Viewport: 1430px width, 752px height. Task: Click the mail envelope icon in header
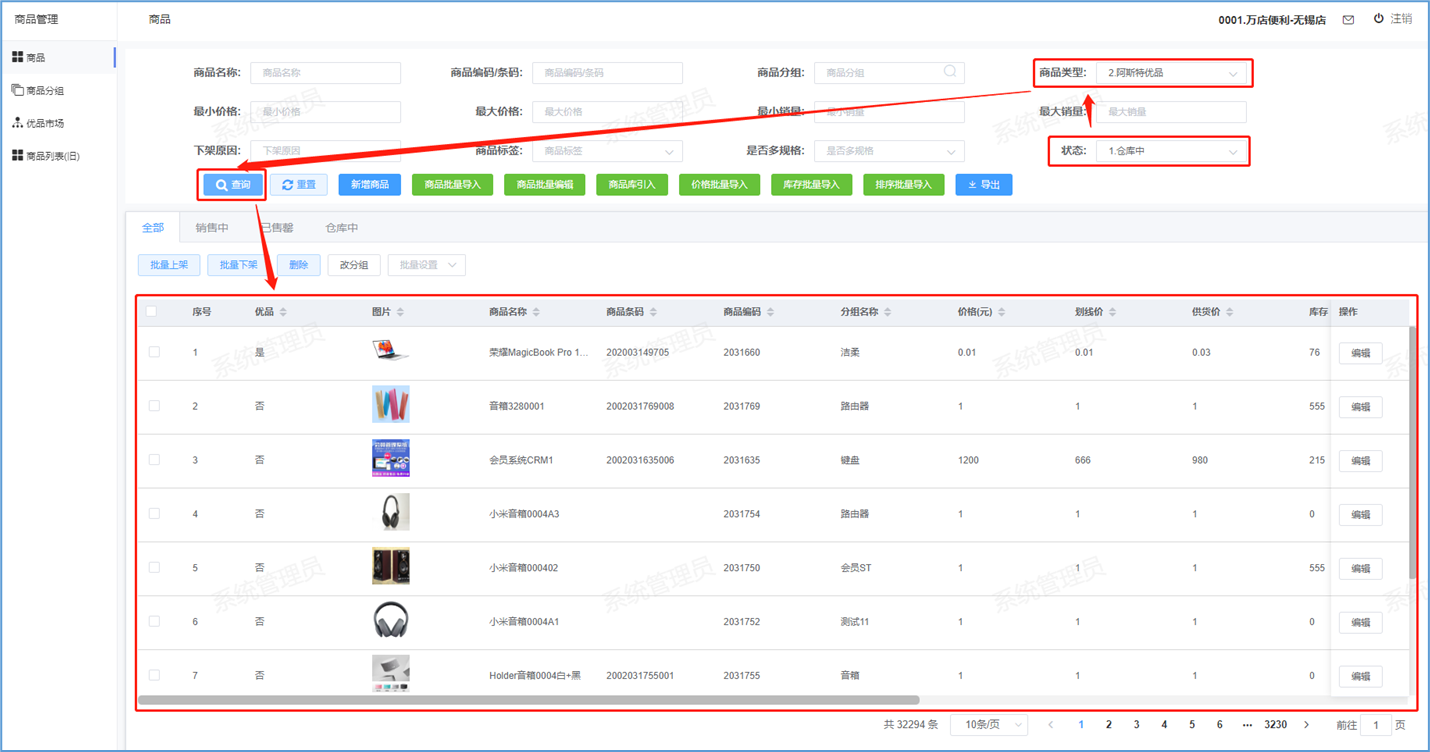(1348, 20)
